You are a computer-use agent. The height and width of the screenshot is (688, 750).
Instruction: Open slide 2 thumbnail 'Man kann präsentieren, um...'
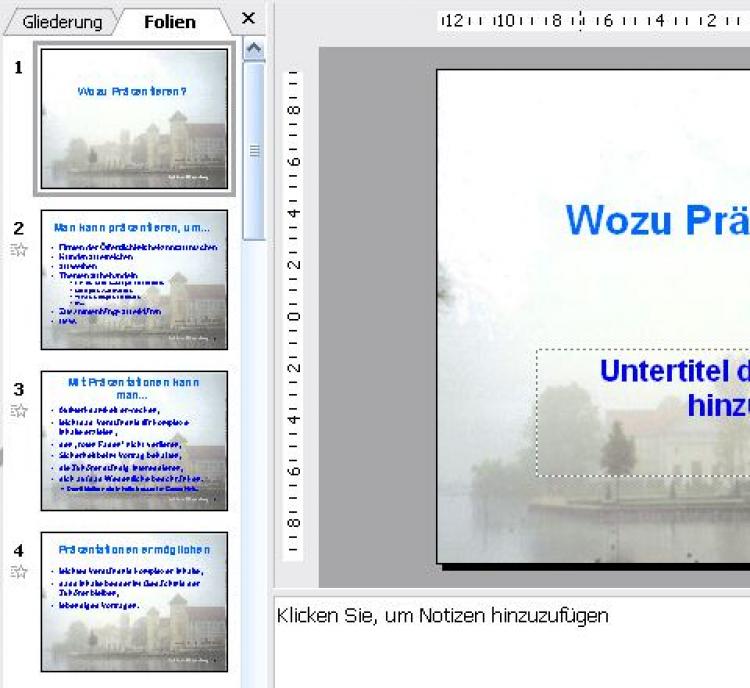[133, 279]
